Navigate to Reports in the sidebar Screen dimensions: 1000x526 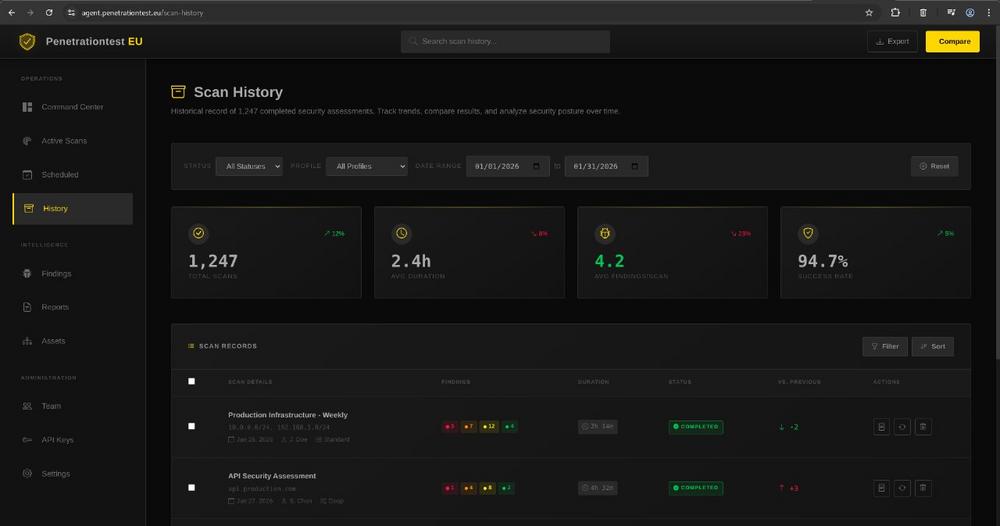[55, 307]
